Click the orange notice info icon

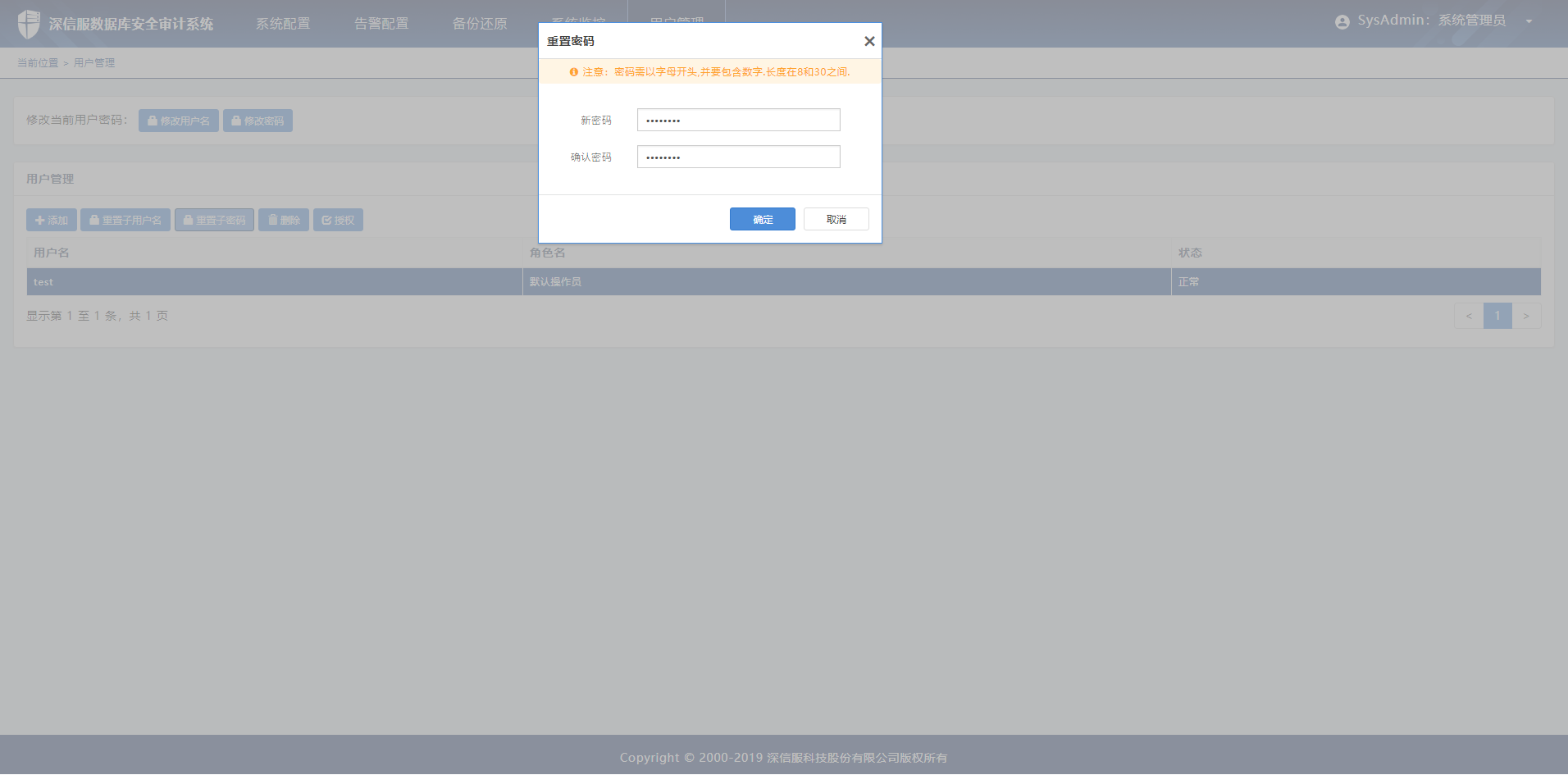tap(574, 72)
